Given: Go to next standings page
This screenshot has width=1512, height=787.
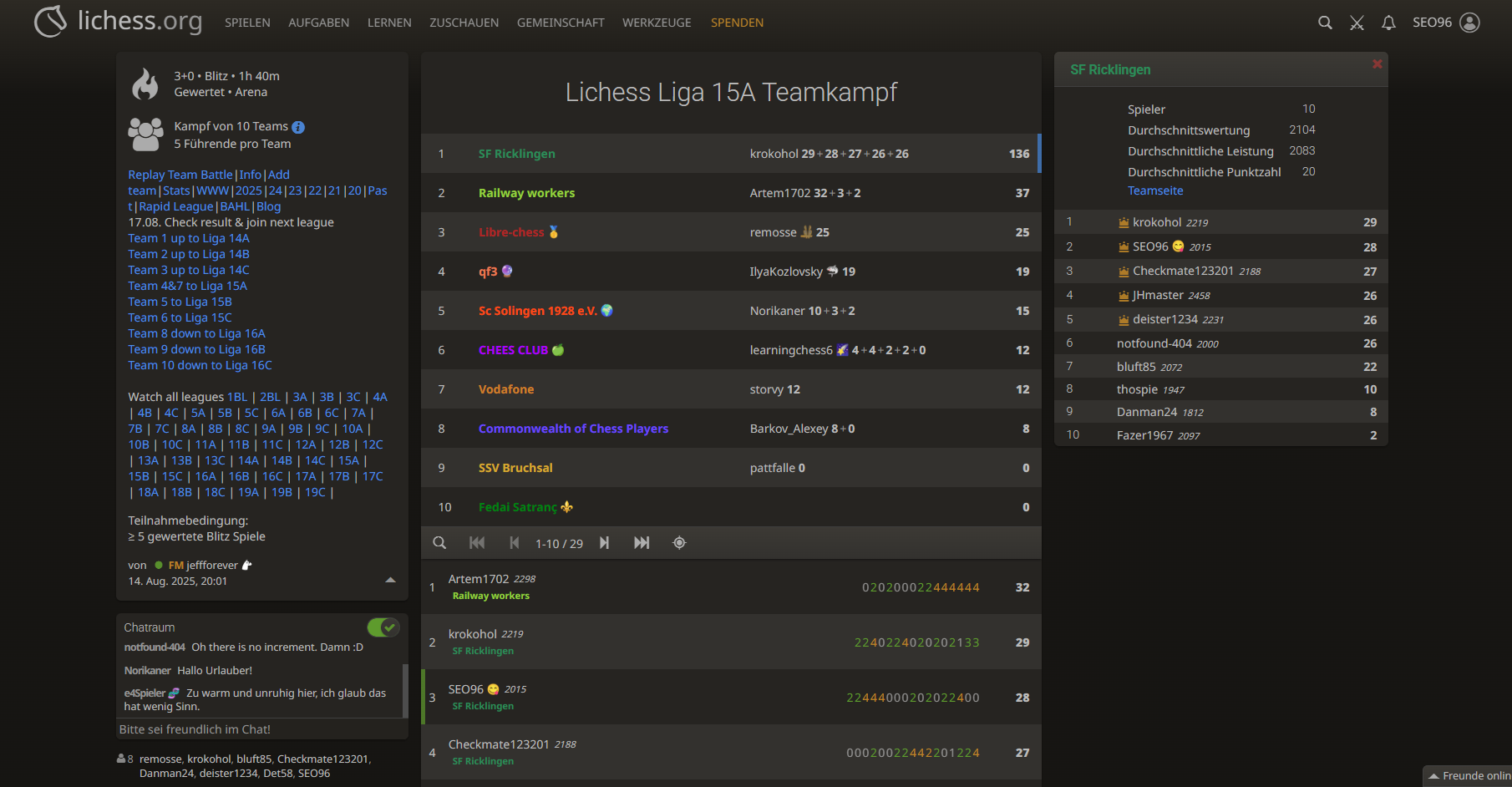Looking at the screenshot, I should (x=604, y=543).
